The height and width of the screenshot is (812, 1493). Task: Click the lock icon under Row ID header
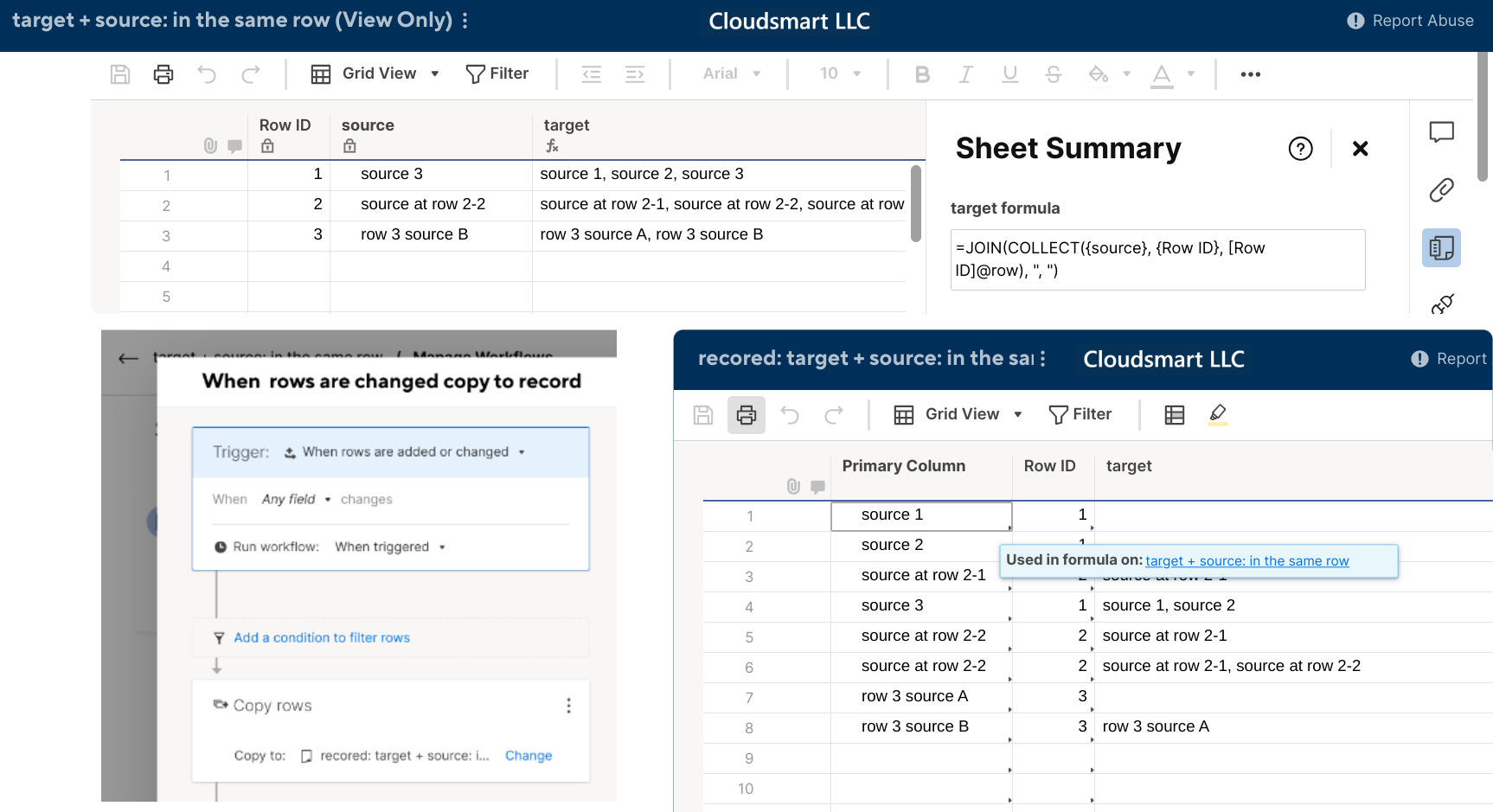click(267, 146)
